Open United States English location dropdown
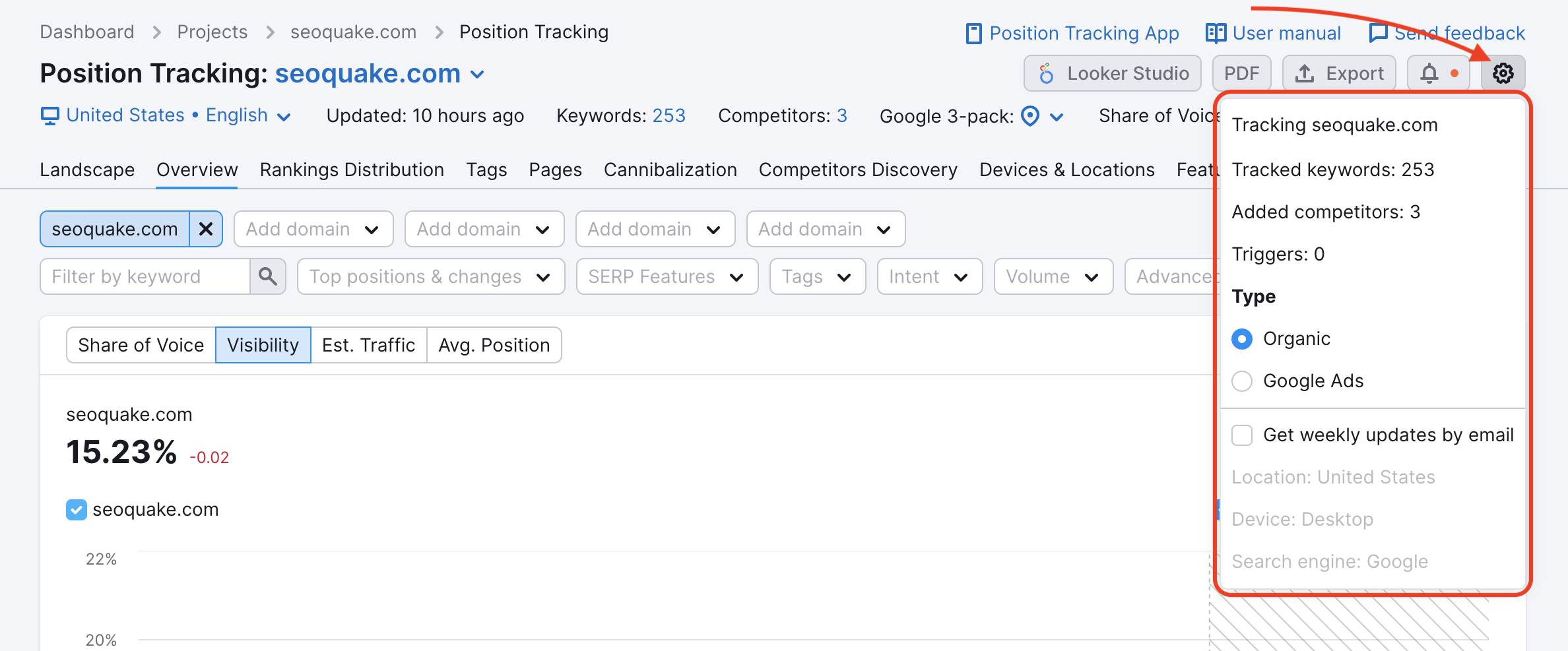Screen dimensions: 1568x651 [166, 115]
